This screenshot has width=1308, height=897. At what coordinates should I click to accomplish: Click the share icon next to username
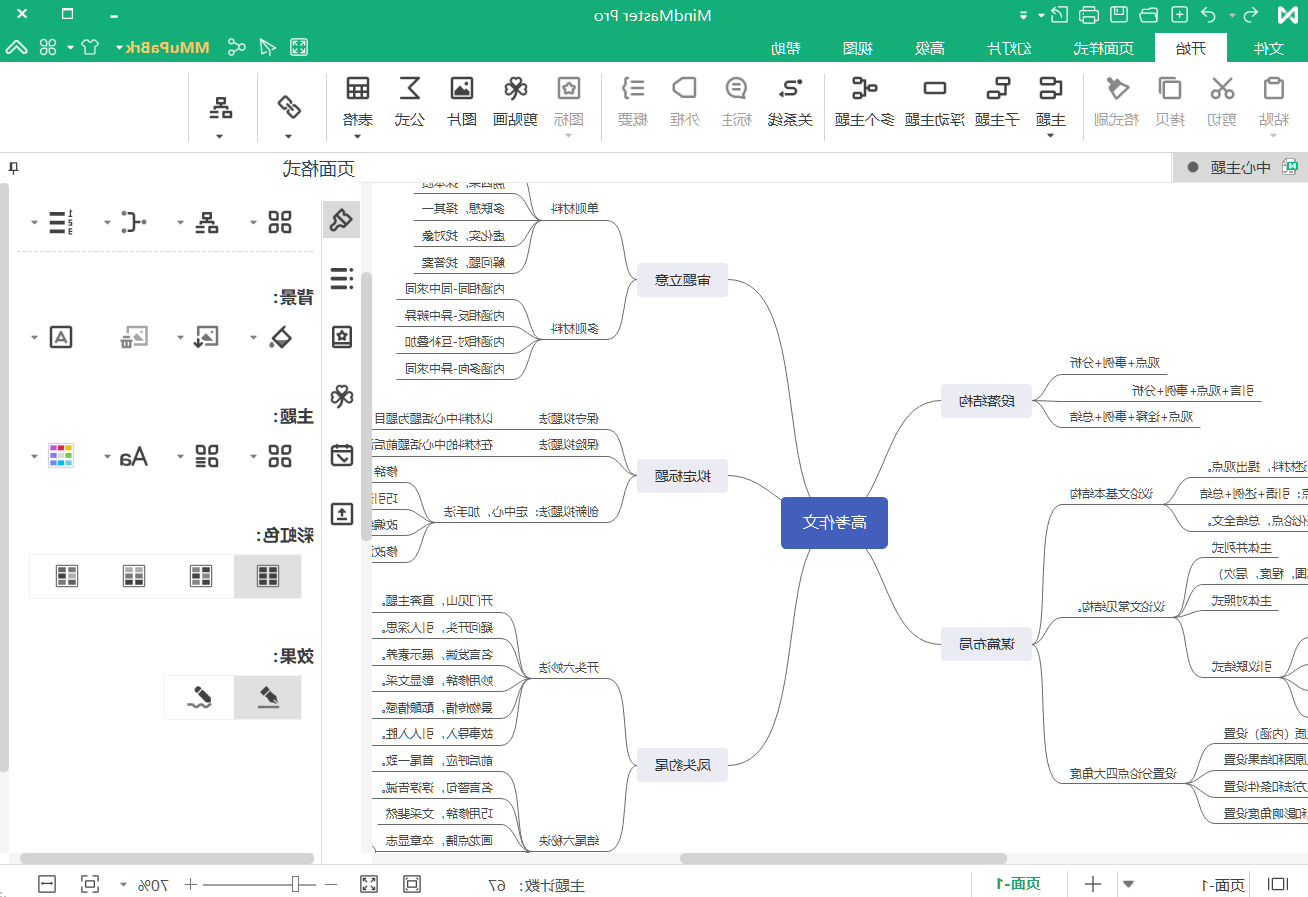point(236,47)
